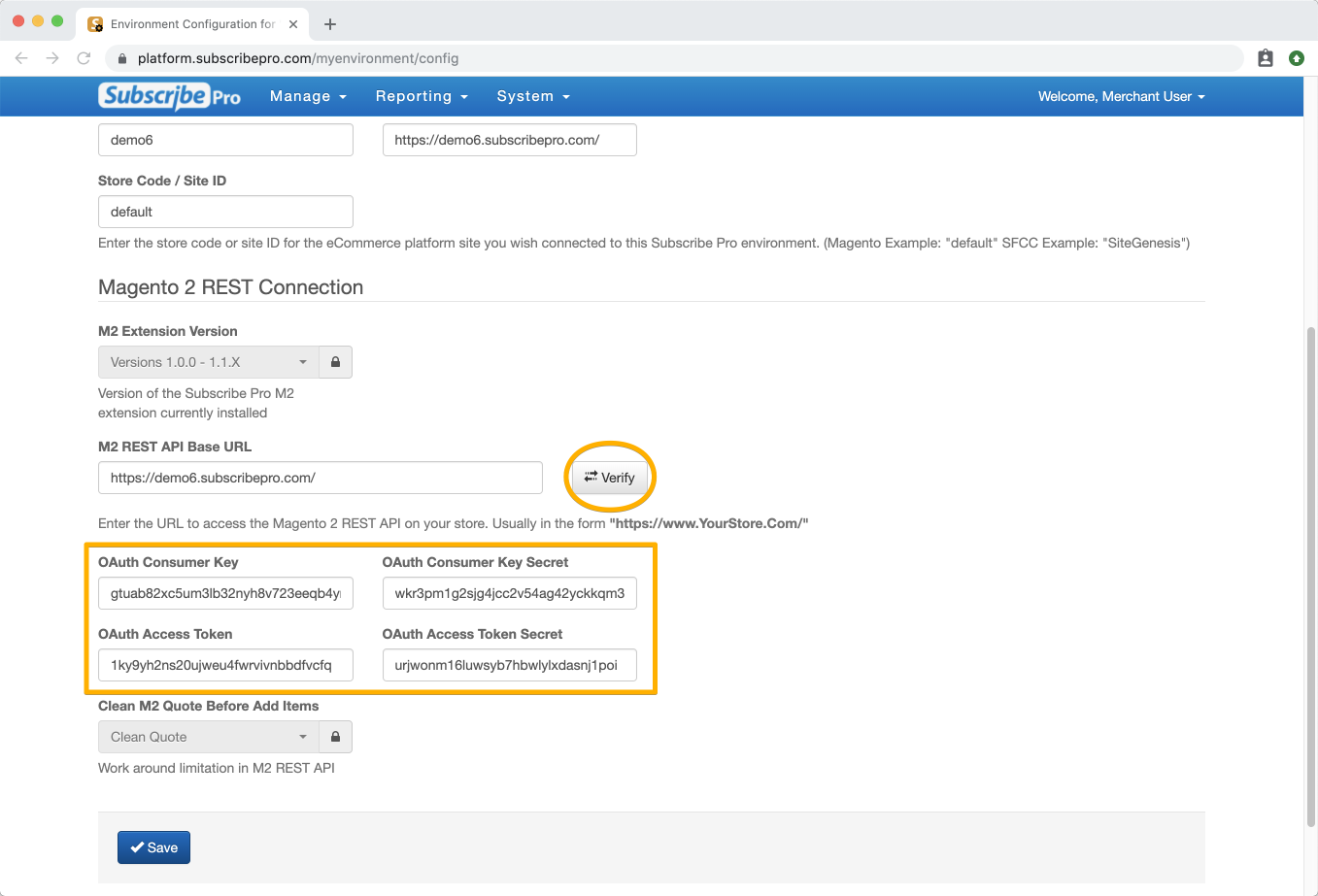Image resolution: width=1318 pixels, height=896 pixels.
Task: Click the field containing demo6
Action: [x=225, y=140]
